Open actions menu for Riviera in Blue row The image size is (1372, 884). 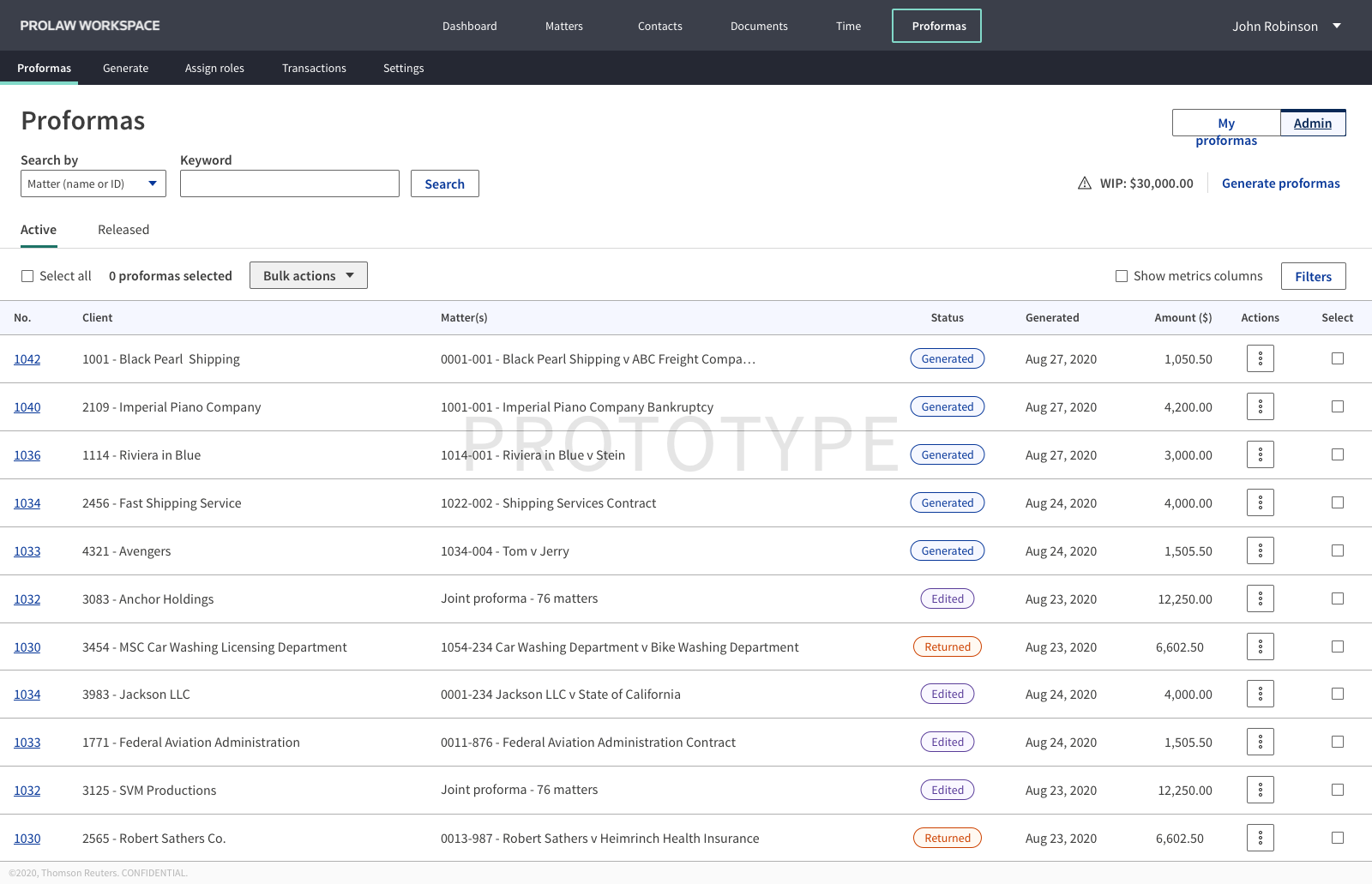click(x=1260, y=454)
